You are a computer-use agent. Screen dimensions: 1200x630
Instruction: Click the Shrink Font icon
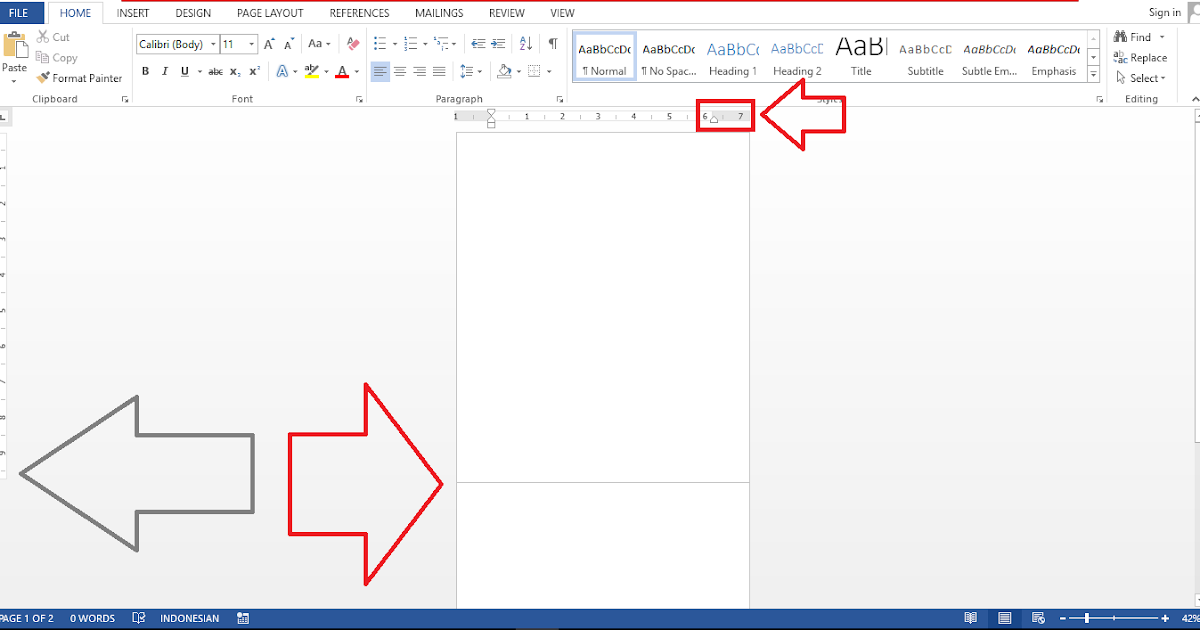(x=289, y=44)
